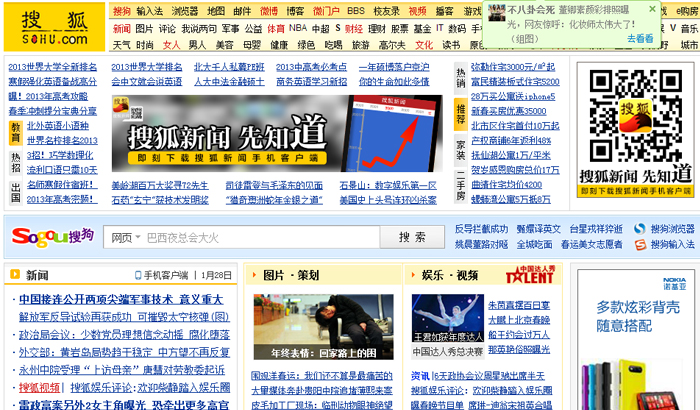Viewport: 700px width, 410px height.
Task: Click the Sohu.com logo
Action: click(54, 26)
